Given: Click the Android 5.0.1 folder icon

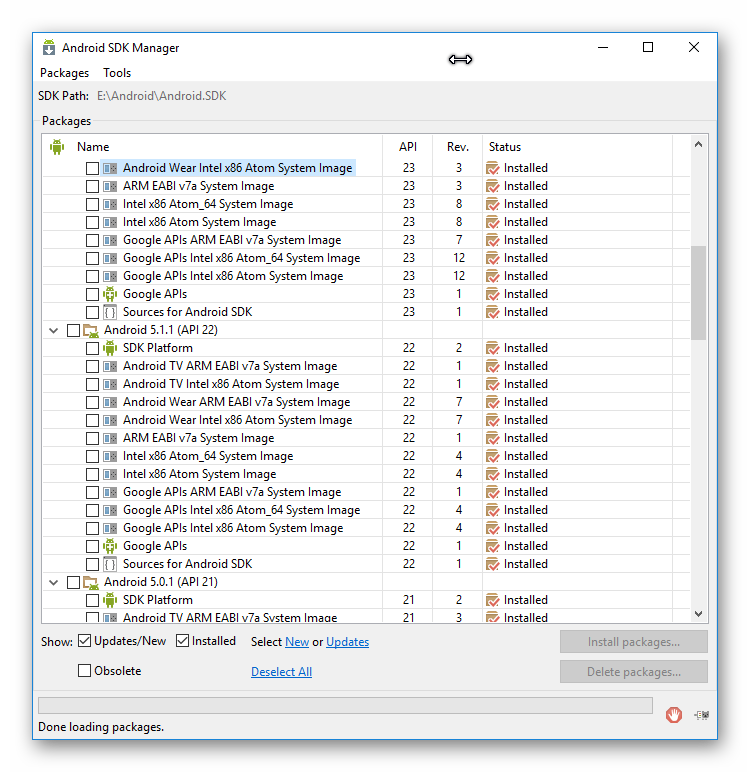Looking at the screenshot, I should (91, 582).
